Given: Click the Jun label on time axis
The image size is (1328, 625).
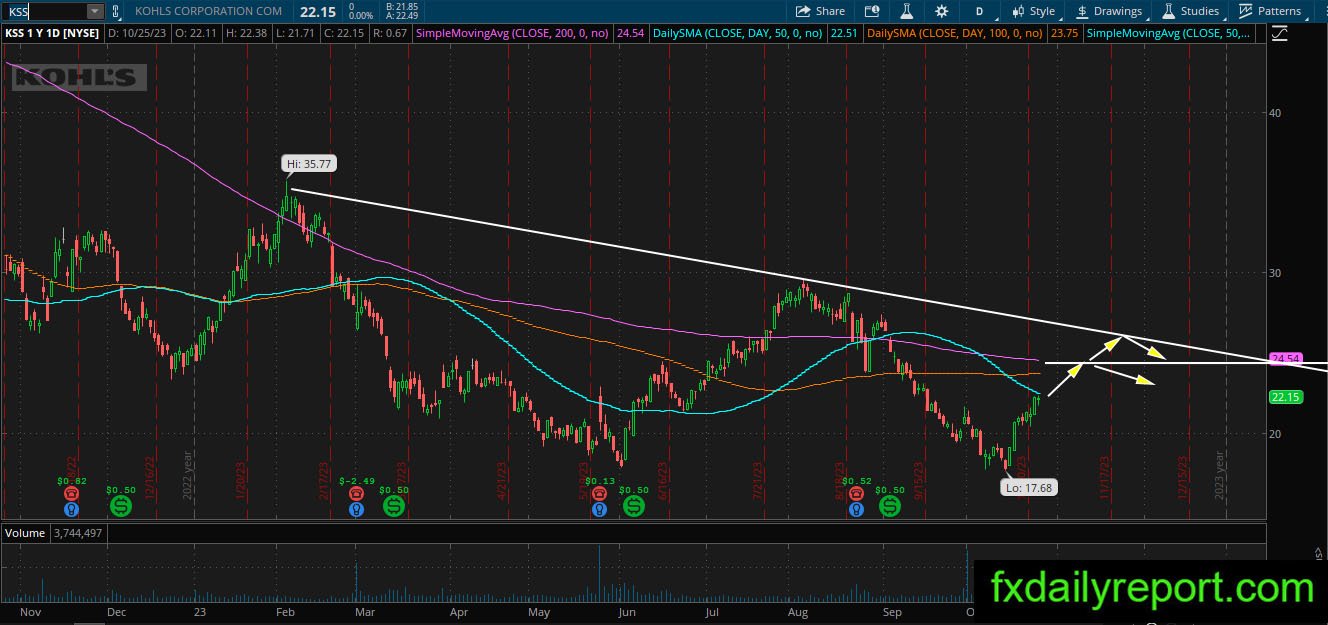Looking at the screenshot, I should tap(625, 612).
